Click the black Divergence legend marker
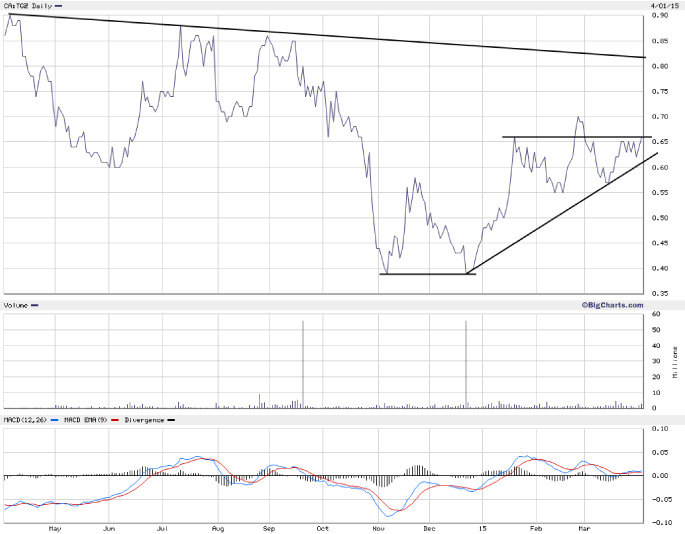 (170, 420)
